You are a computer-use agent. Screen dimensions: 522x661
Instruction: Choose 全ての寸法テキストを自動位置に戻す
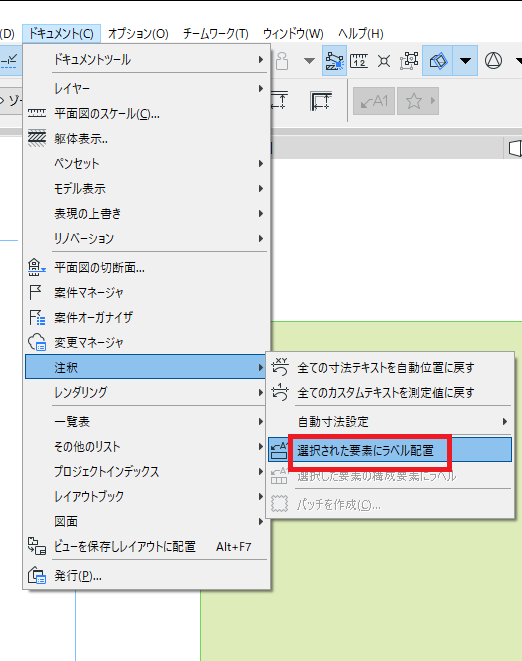pyautogui.click(x=390, y=368)
